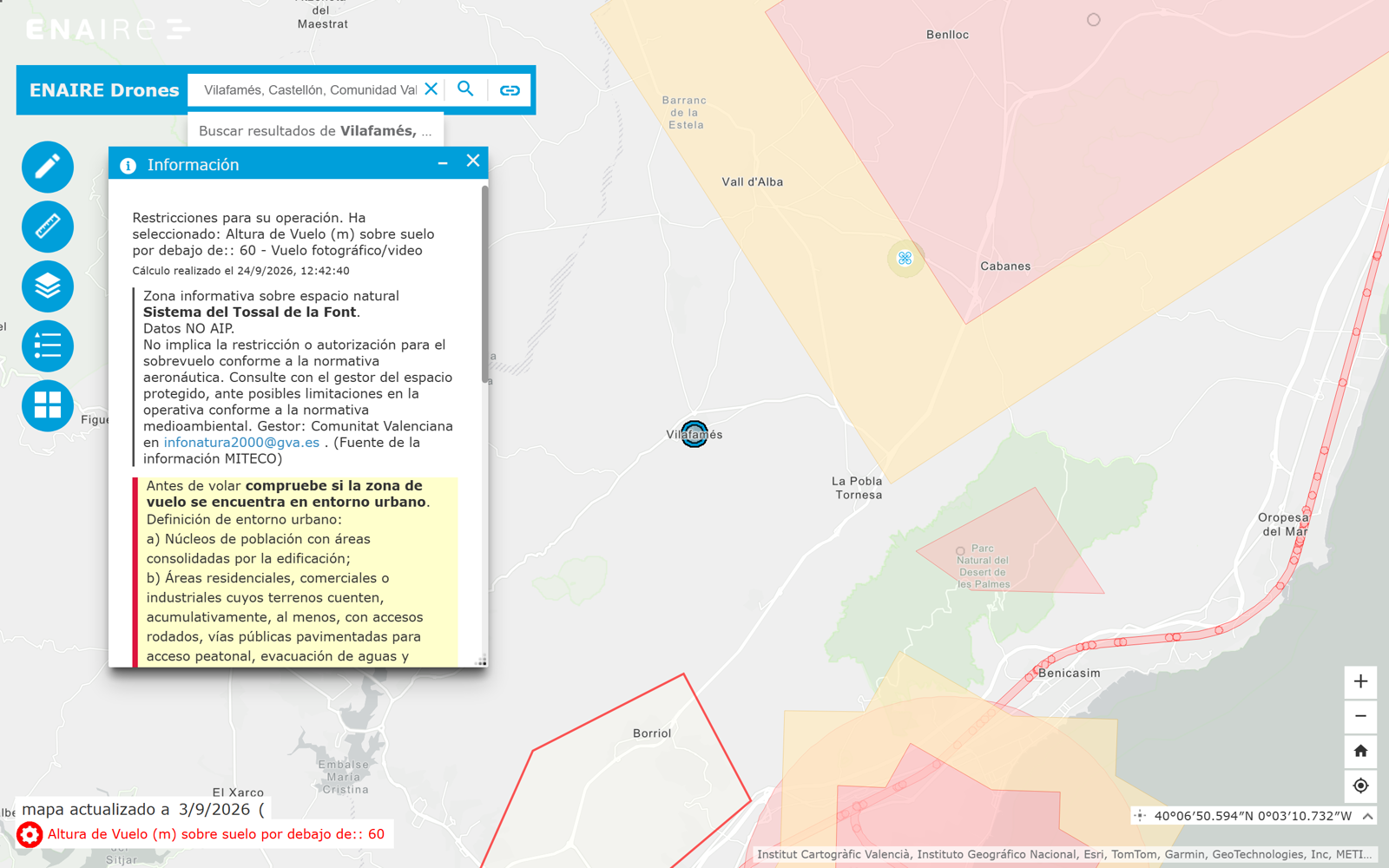The image size is (1389, 868).
Task: Open the map layers panel
Action: 48,286
